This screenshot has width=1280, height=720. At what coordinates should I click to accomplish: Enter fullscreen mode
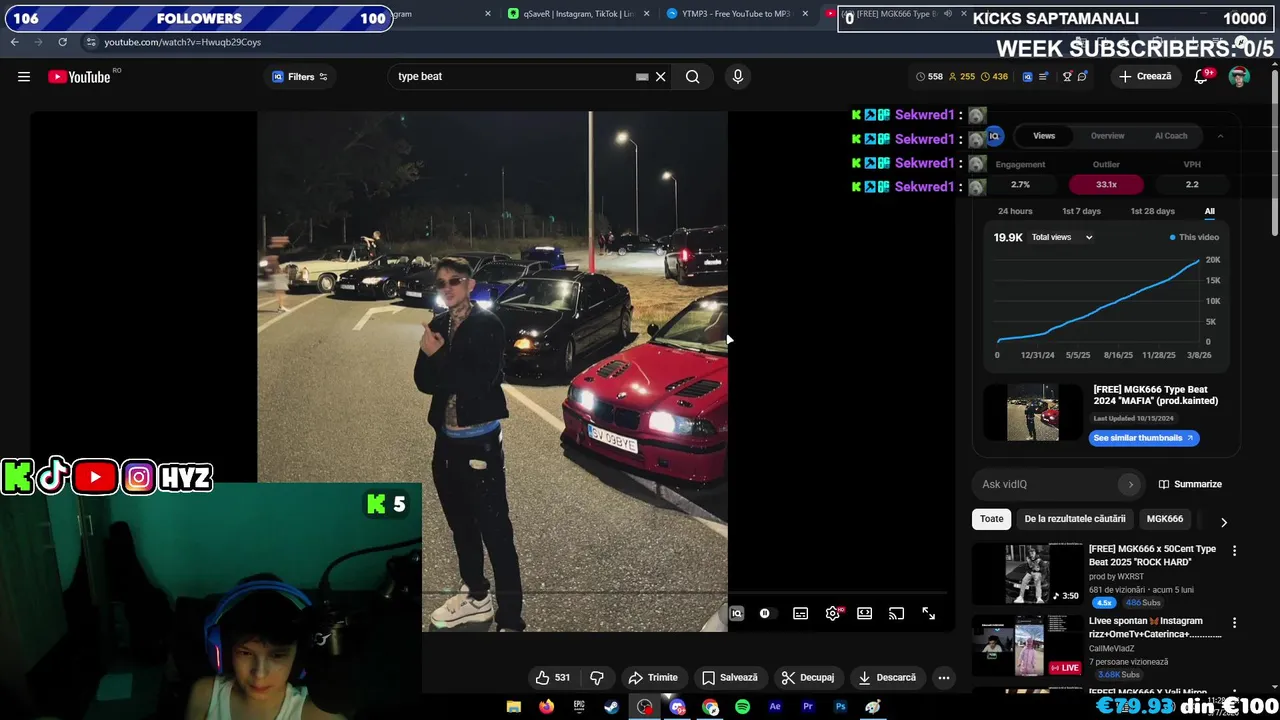pyautogui.click(x=929, y=614)
